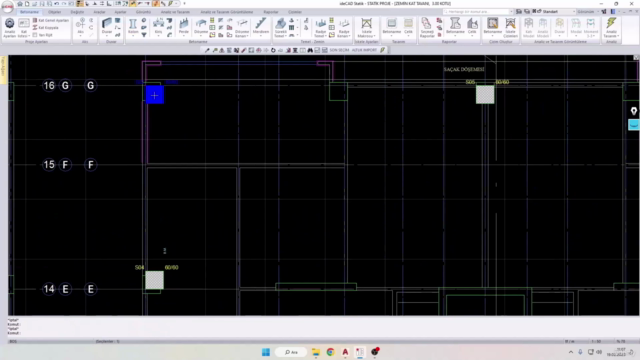
Task: Open the Windows Start menu
Action: coord(266,352)
